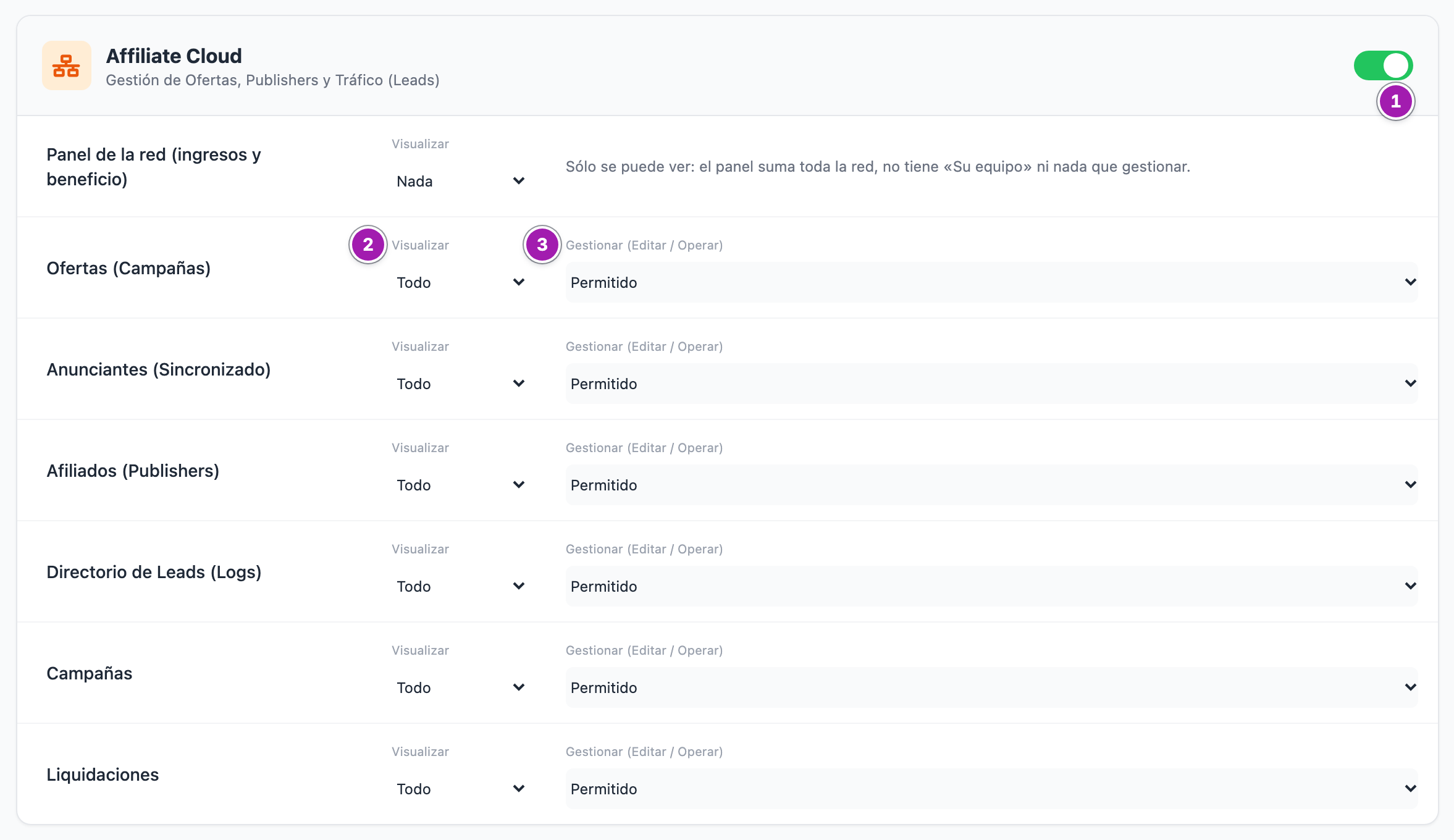The height and width of the screenshot is (840, 1454).
Task: Open Gestionar dropdown for Campañas row
Action: coord(991,687)
